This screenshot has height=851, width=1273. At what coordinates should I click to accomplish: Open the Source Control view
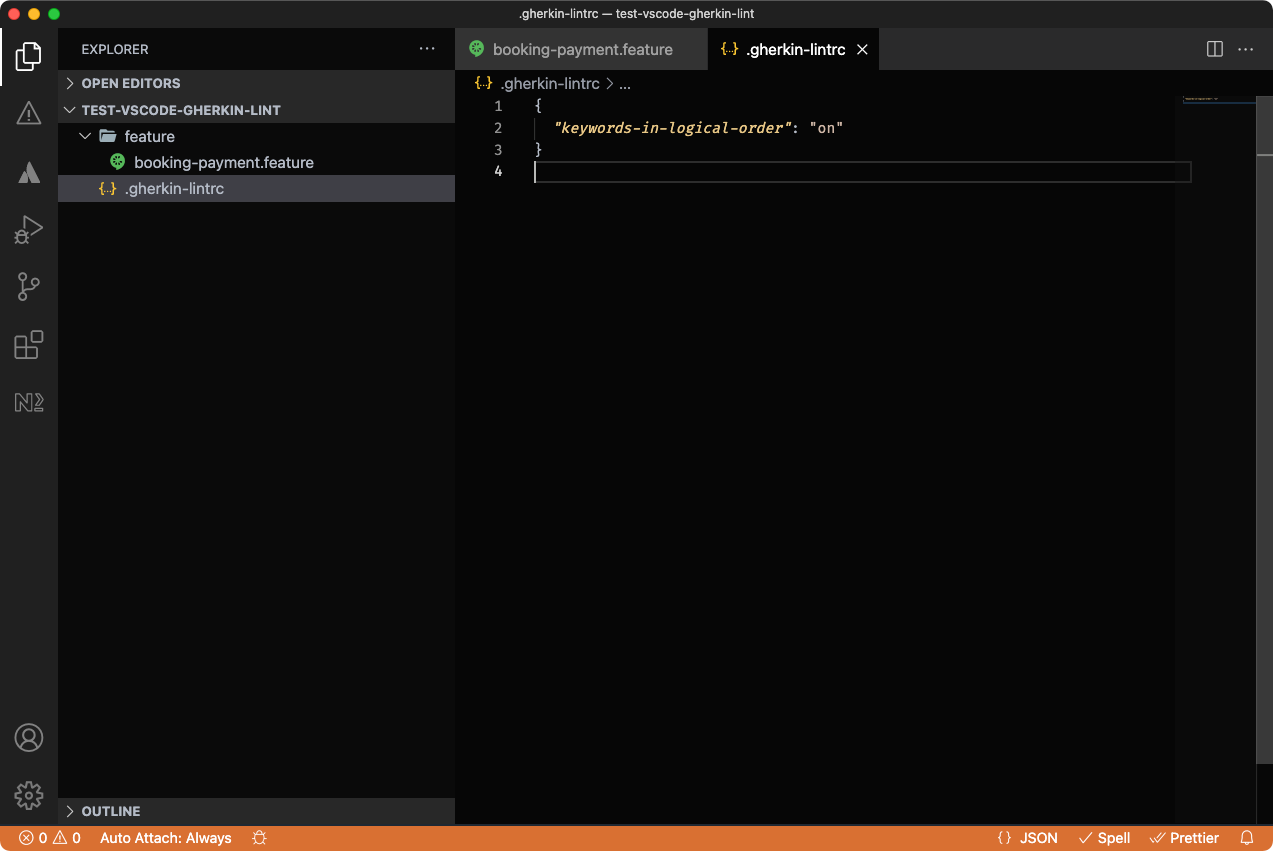point(28,287)
